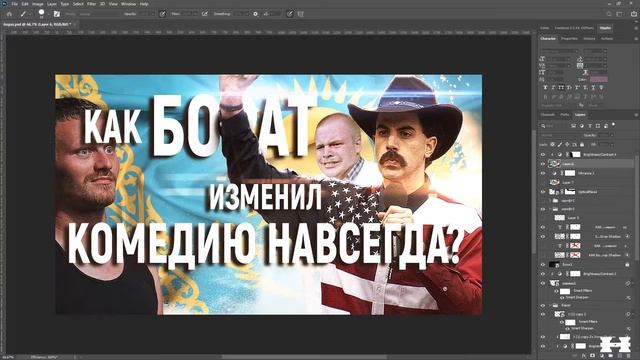Select the Layers tab

(x=580, y=115)
